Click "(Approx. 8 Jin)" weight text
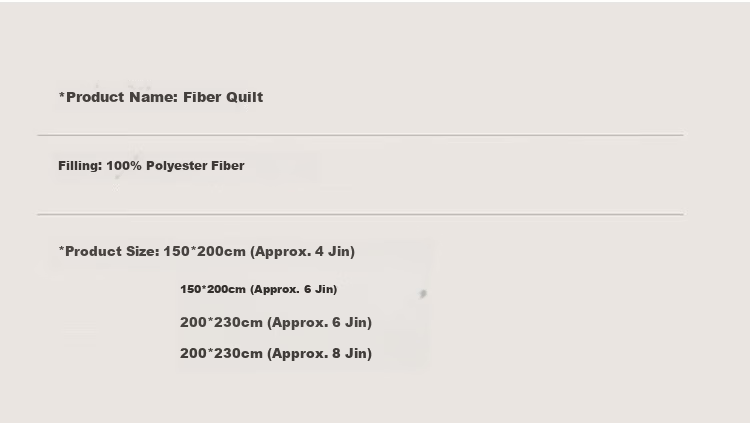Screen dimensions: 750x423 pyautogui.click(x=320, y=354)
